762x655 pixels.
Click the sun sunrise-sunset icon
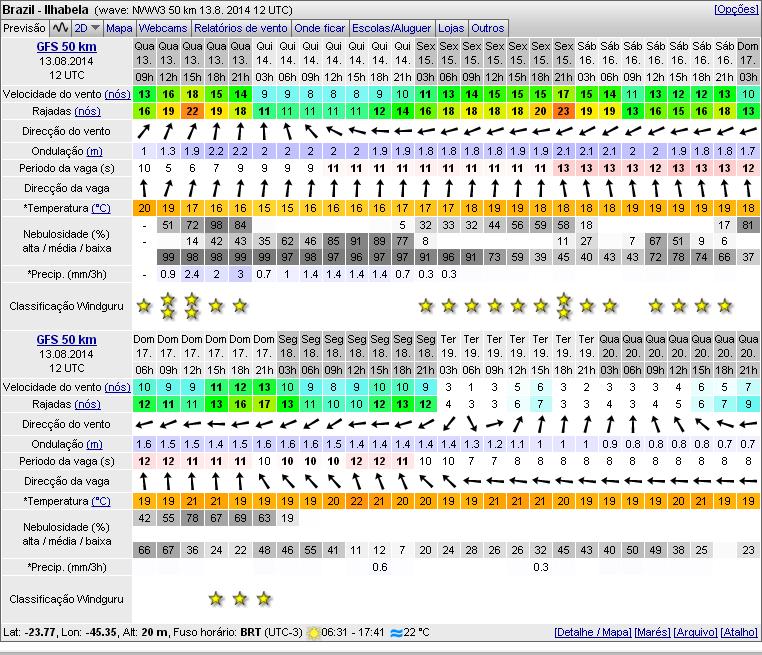(313, 633)
